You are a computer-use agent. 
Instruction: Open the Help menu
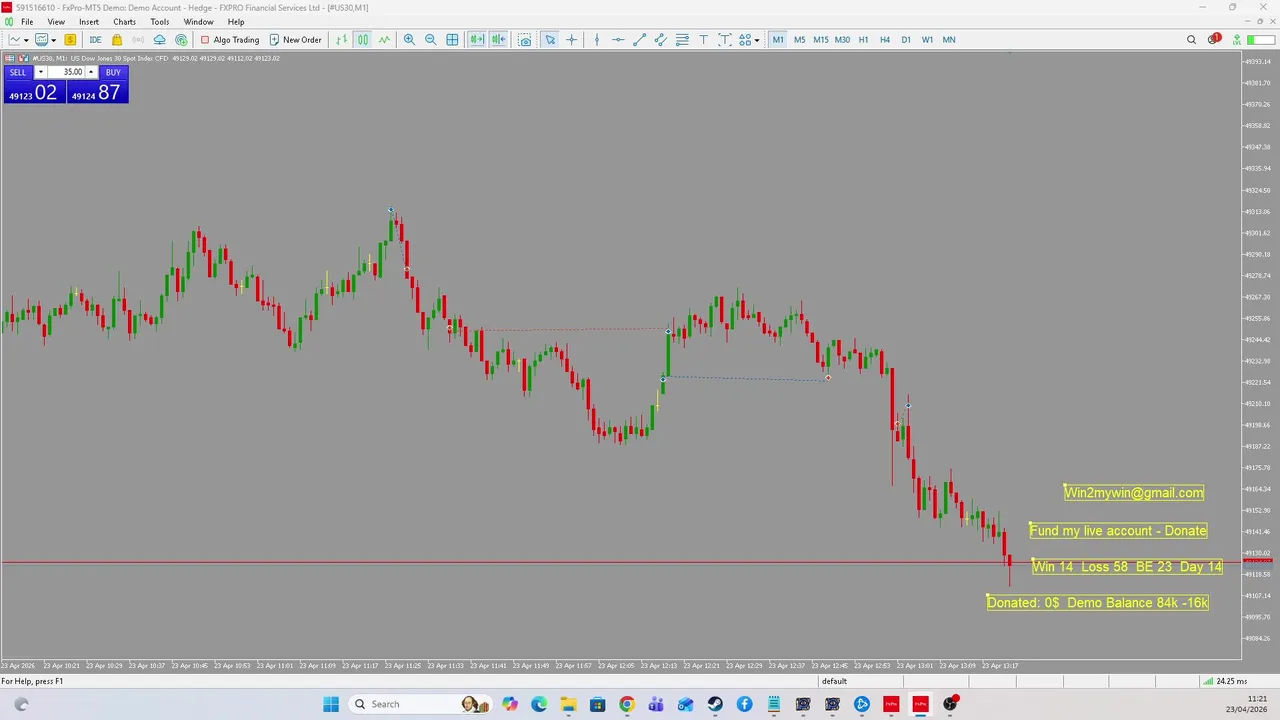click(x=236, y=22)
